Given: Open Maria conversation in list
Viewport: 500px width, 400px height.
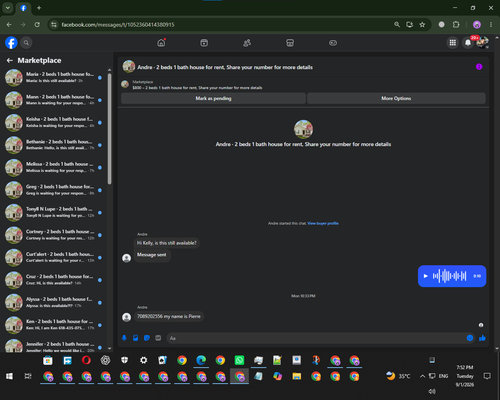Looking at the screenshot, I should pyautogui.click(x=54, y=77).
